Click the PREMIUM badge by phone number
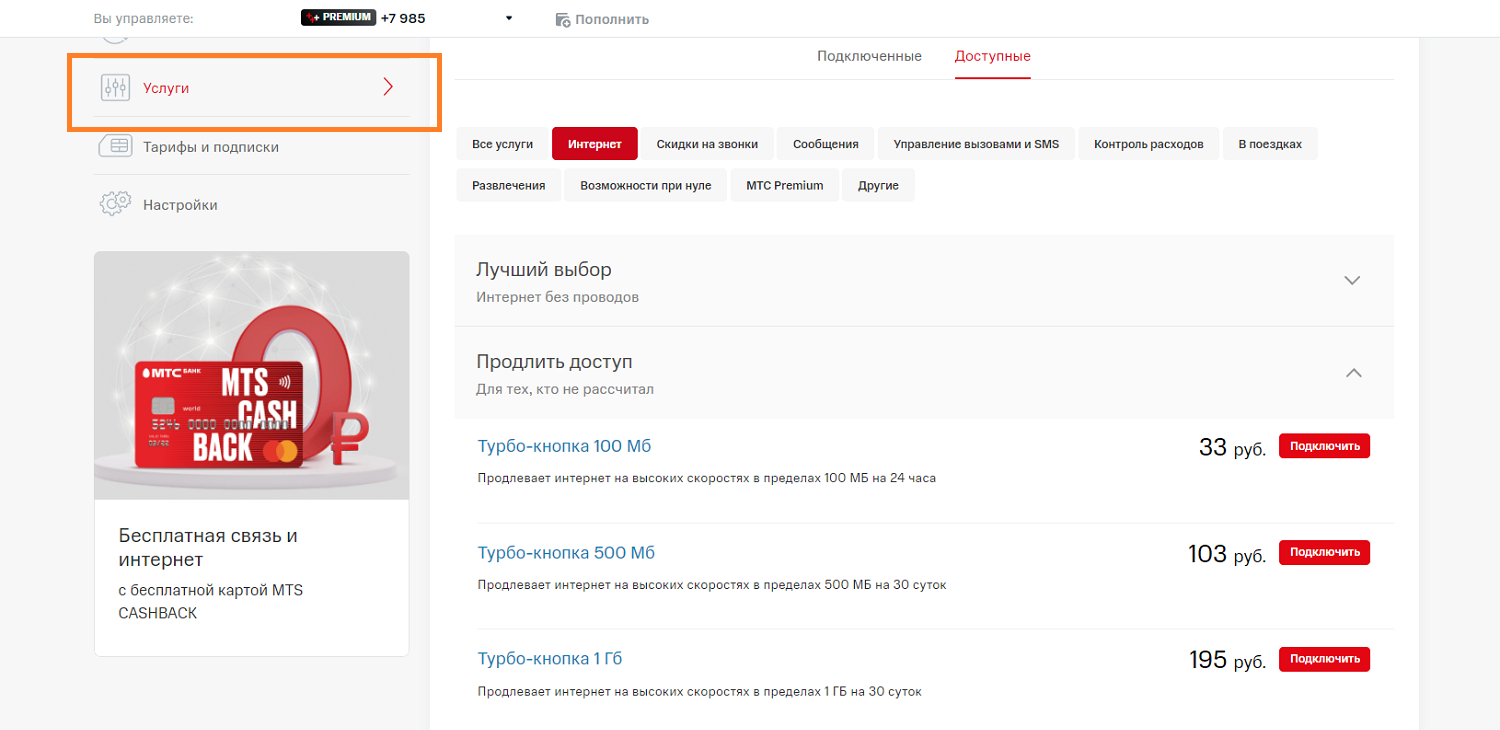 pos(338,18)
